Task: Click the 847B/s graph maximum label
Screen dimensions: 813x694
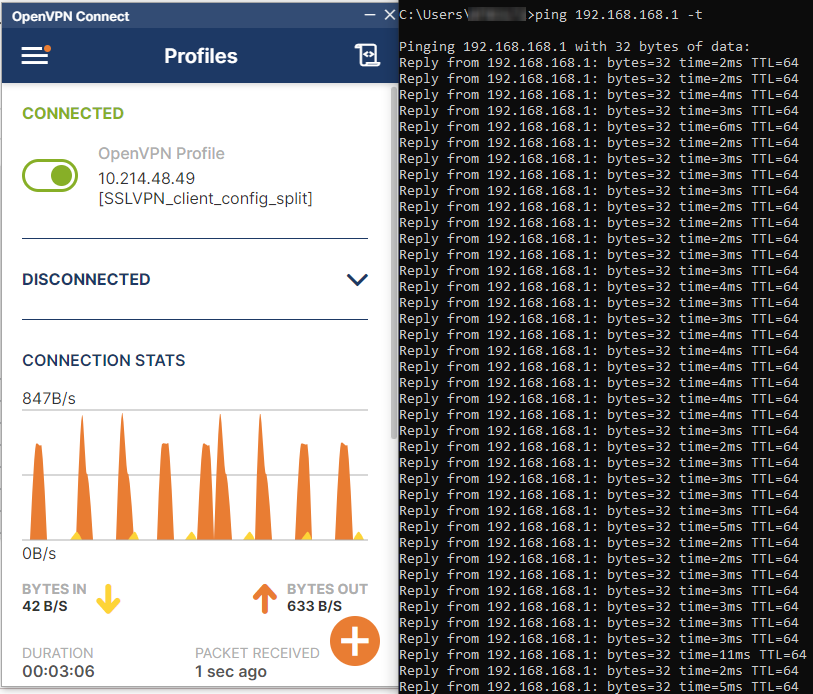Action: 49,398
